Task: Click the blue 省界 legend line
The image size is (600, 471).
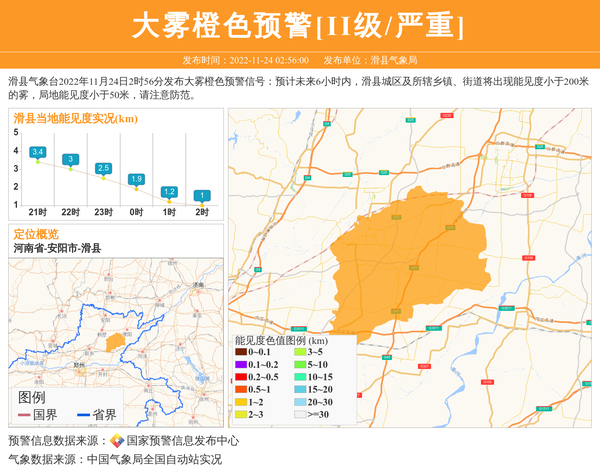Action: point(81,415)
